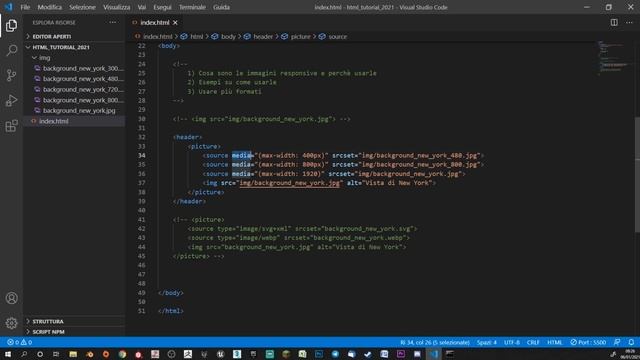Screen dimensions: 640x360
Task: Open File Explorer from the taskbar
Action: pyautogui.click(x=73, y=354)
